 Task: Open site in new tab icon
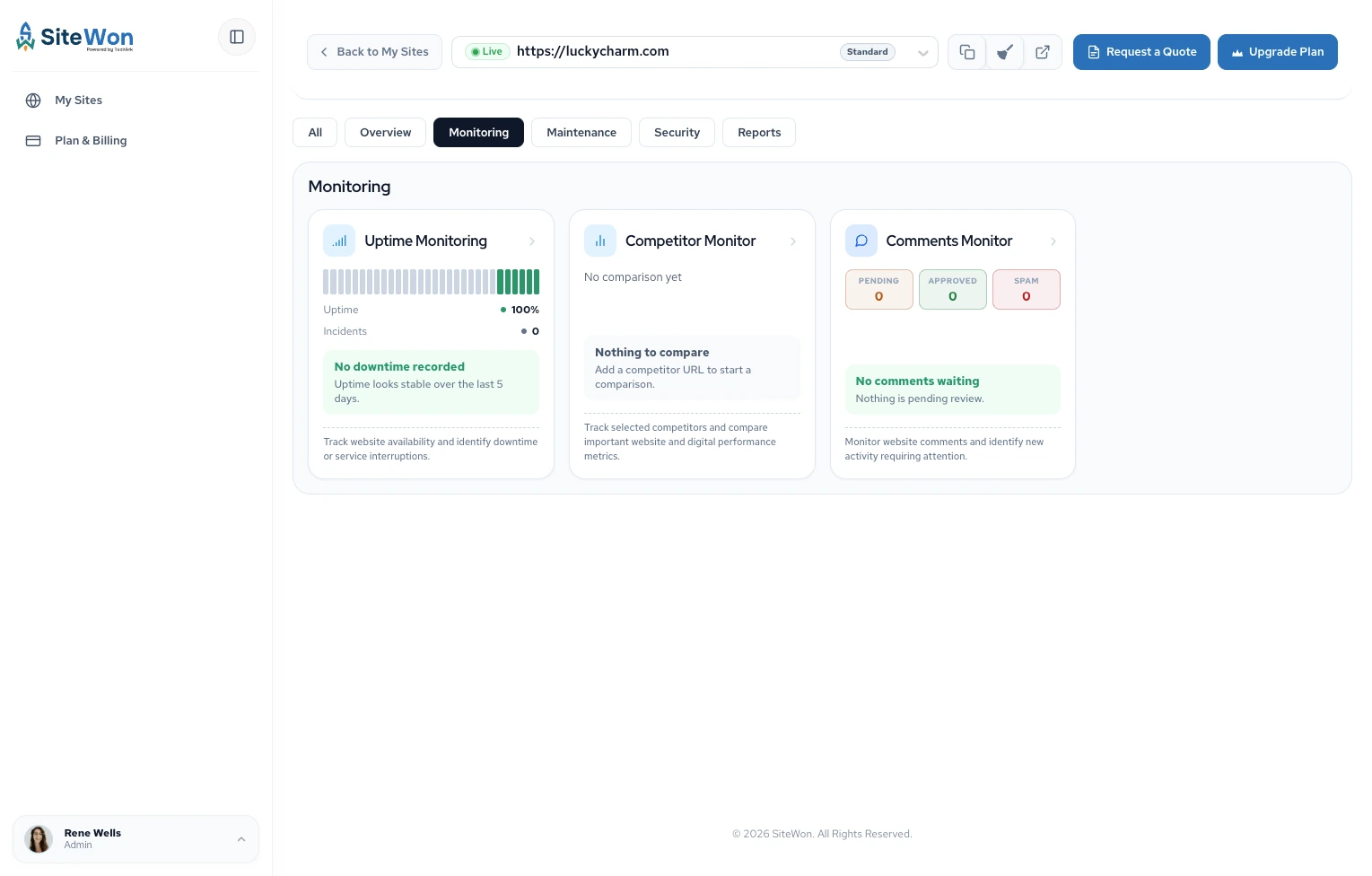(x=1043, y=52)
